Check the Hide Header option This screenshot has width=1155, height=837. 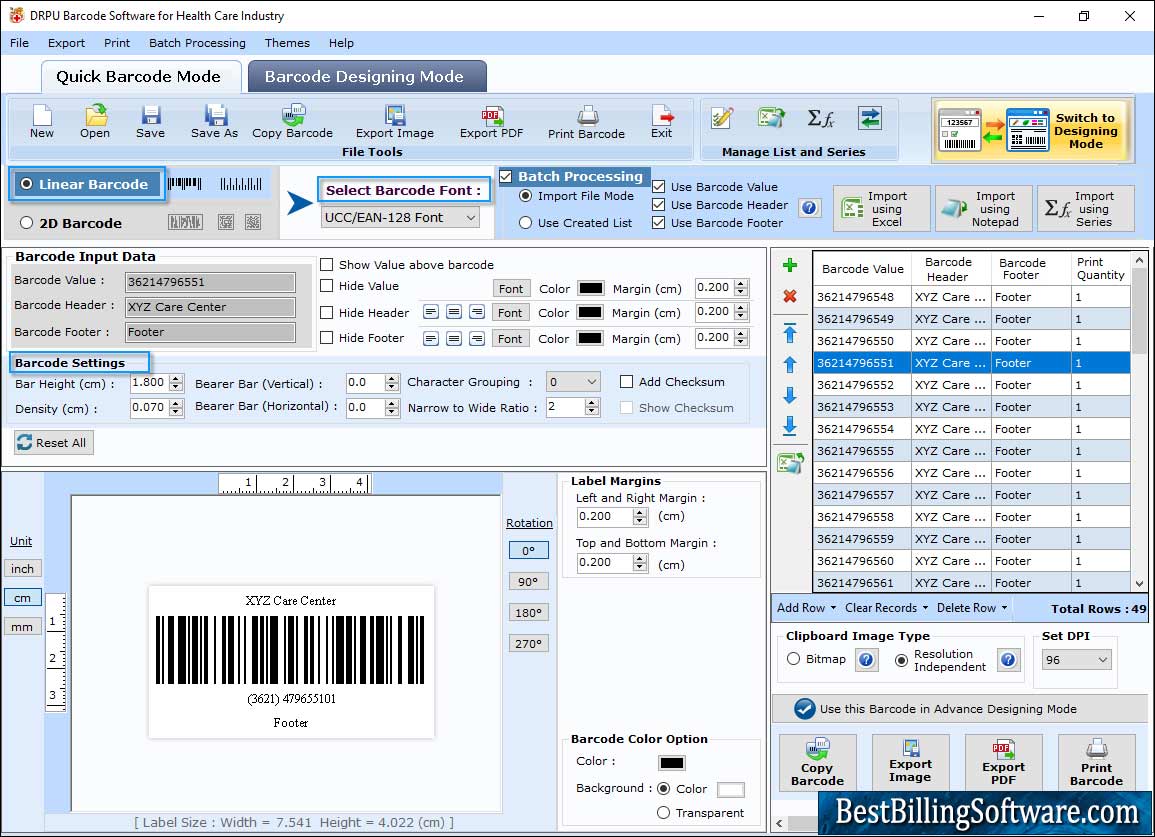pyautogui.click(x=326, y=312)
